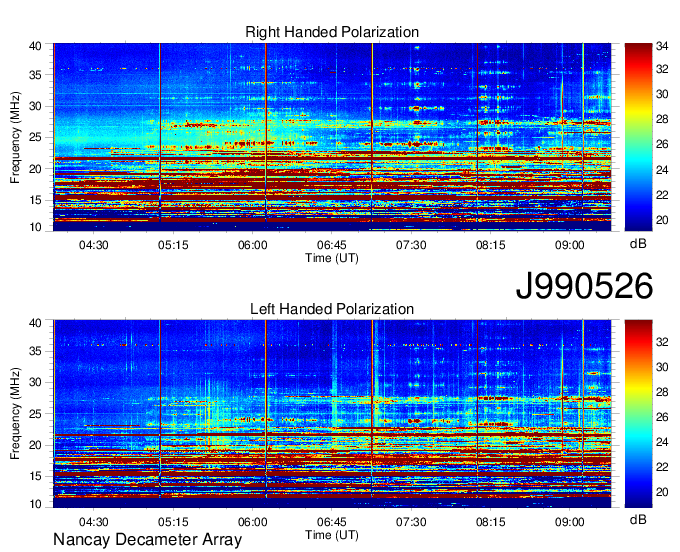
Task: Click the 34 dB value on top color scale
Action: [x=662, y=46]
